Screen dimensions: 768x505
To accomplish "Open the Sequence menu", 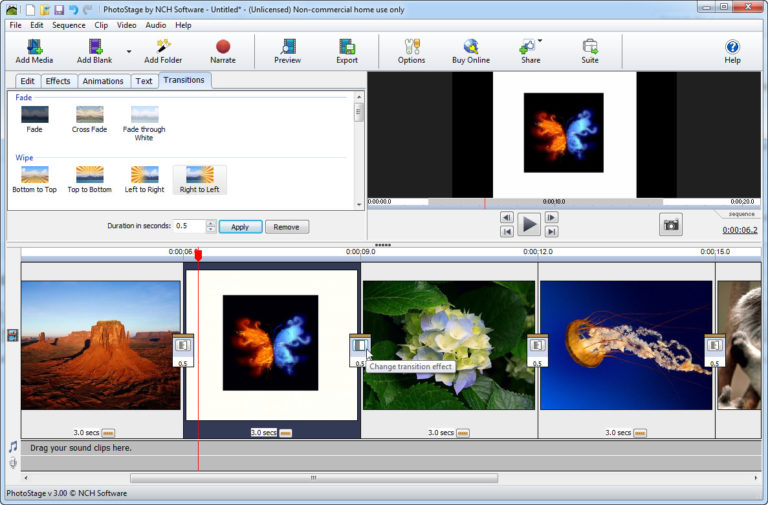I will 69,25.
